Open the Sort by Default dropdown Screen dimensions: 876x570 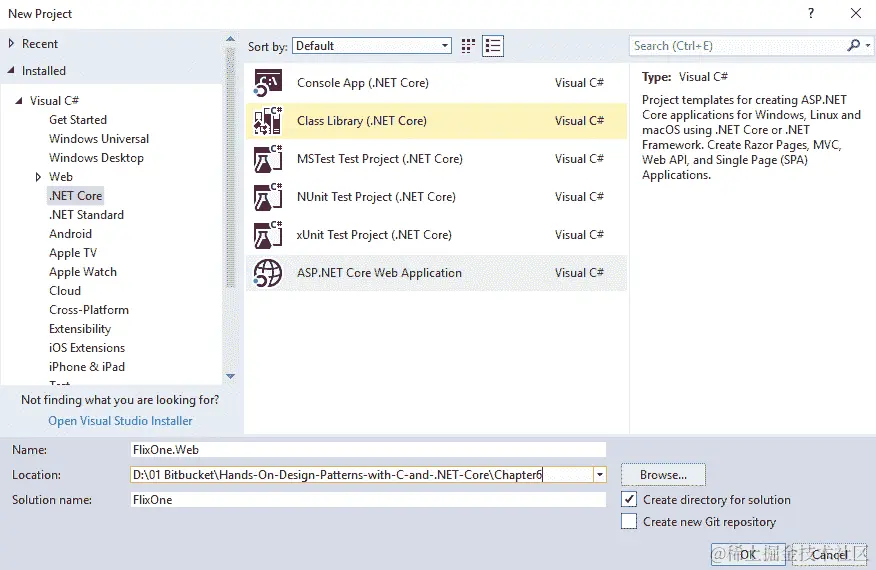pos(372,46)
